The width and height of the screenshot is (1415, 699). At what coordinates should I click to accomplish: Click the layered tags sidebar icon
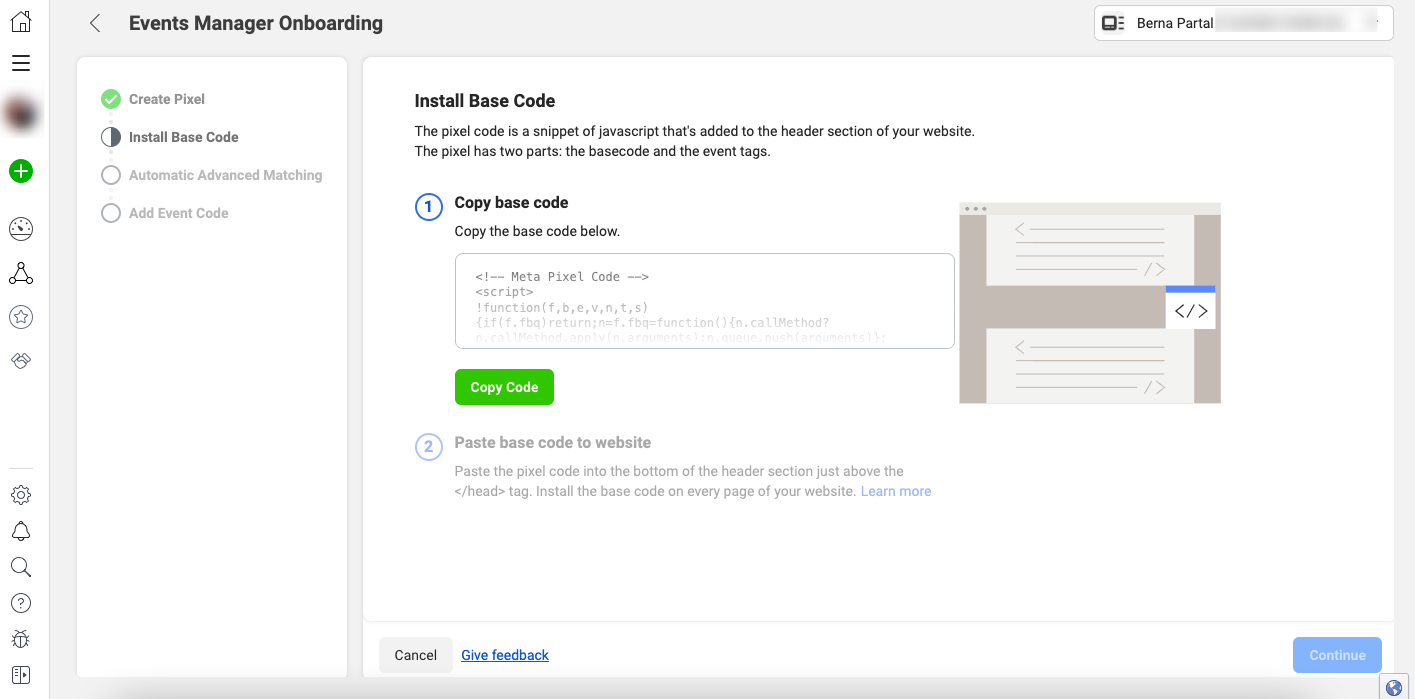click(20, 360)
